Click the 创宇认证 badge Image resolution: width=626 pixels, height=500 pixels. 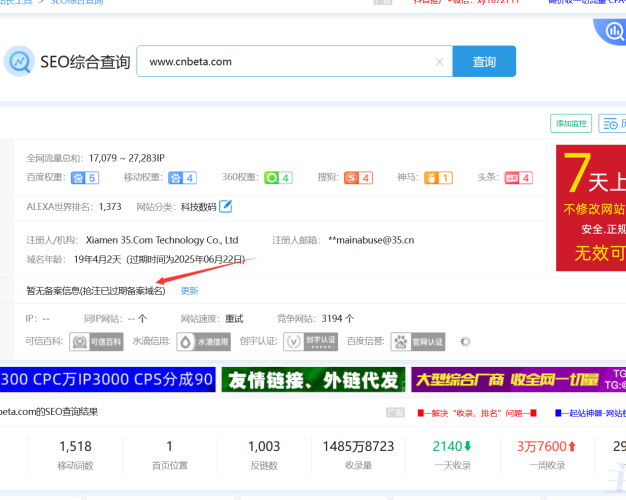311,342
